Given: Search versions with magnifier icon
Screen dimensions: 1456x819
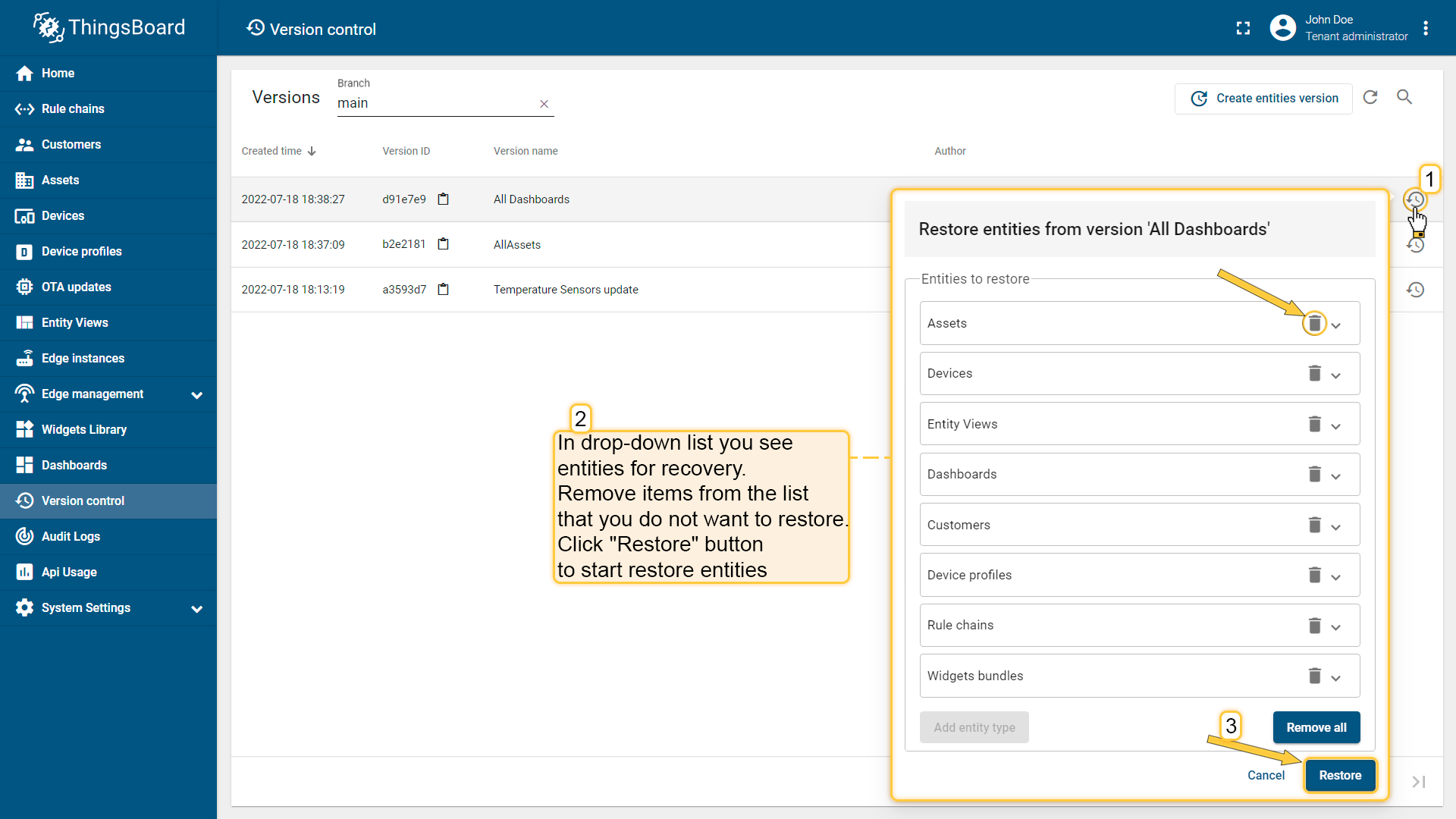Looking at the screenshot, I should pos(1404,97).
